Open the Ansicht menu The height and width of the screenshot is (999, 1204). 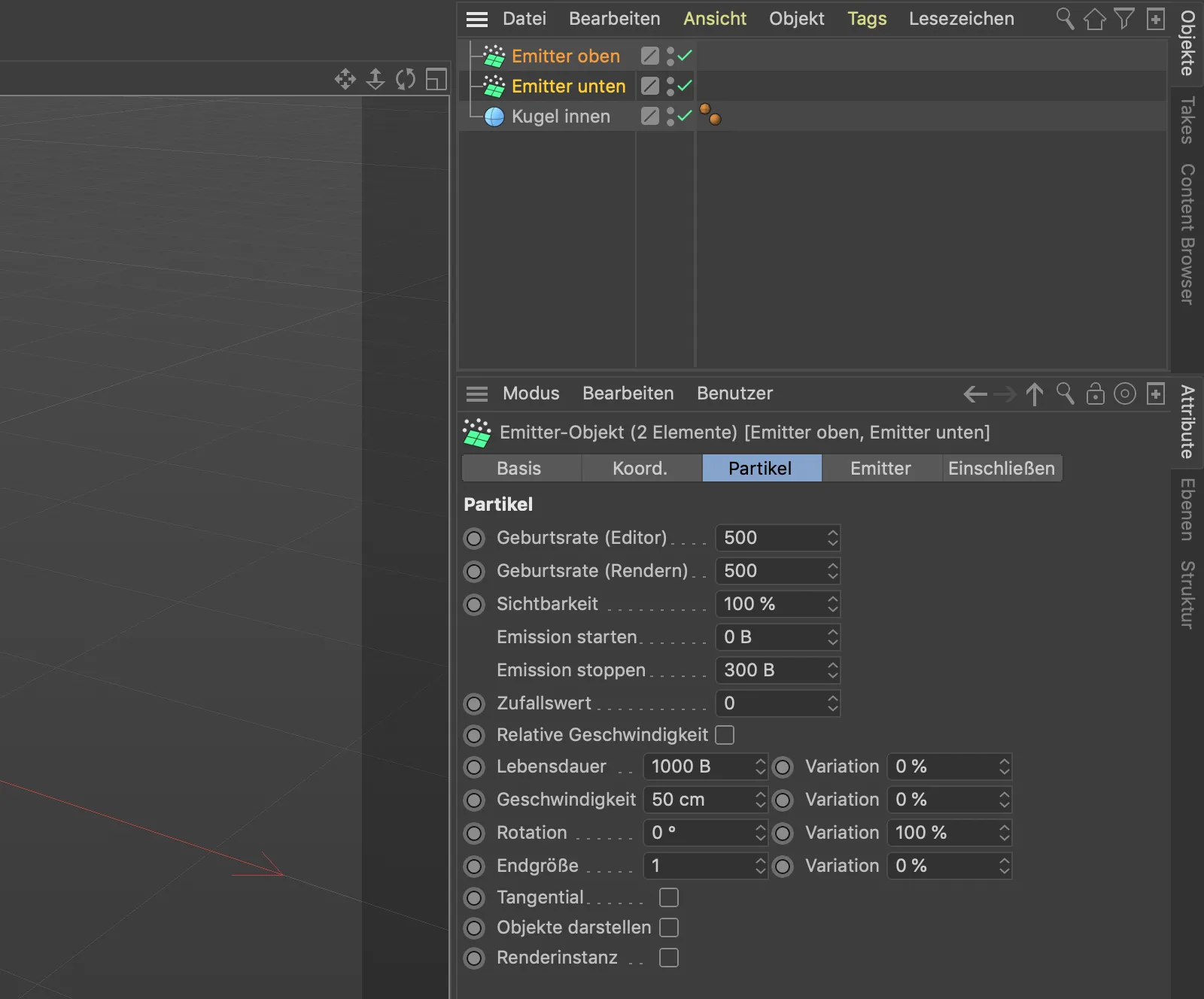[x=715, y=19]
